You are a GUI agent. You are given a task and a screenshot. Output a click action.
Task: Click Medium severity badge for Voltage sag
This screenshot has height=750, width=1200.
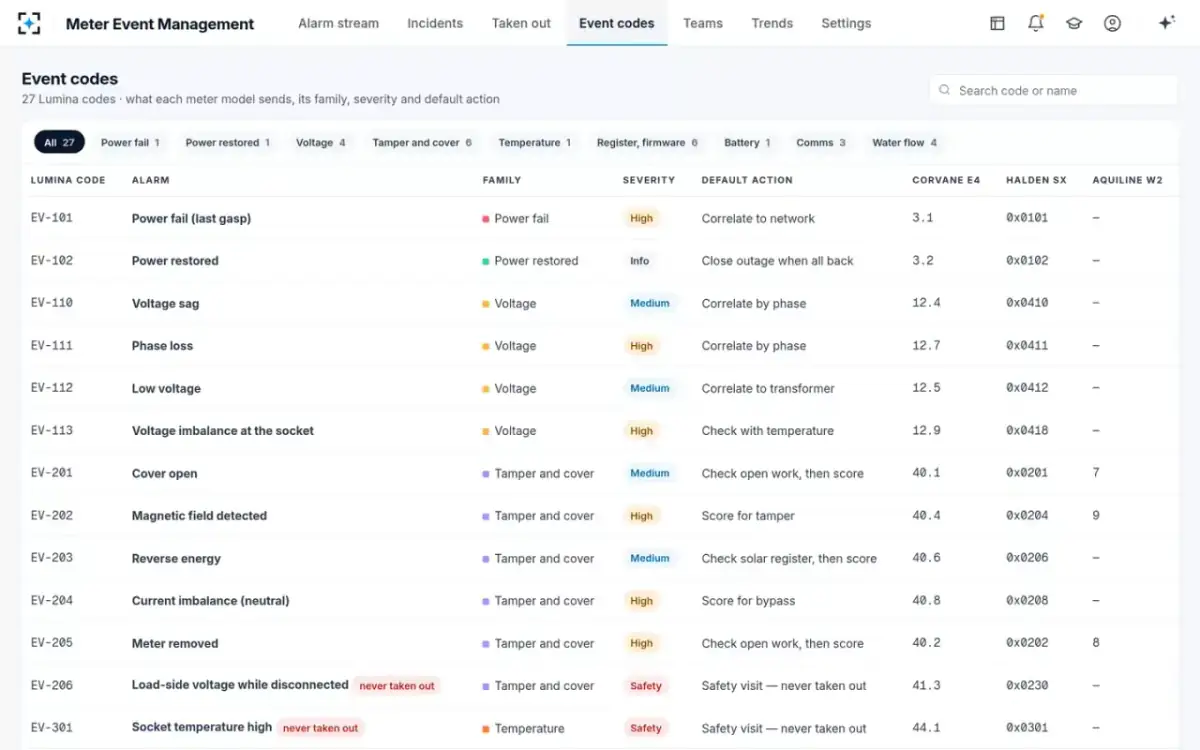tap(649, 303)
